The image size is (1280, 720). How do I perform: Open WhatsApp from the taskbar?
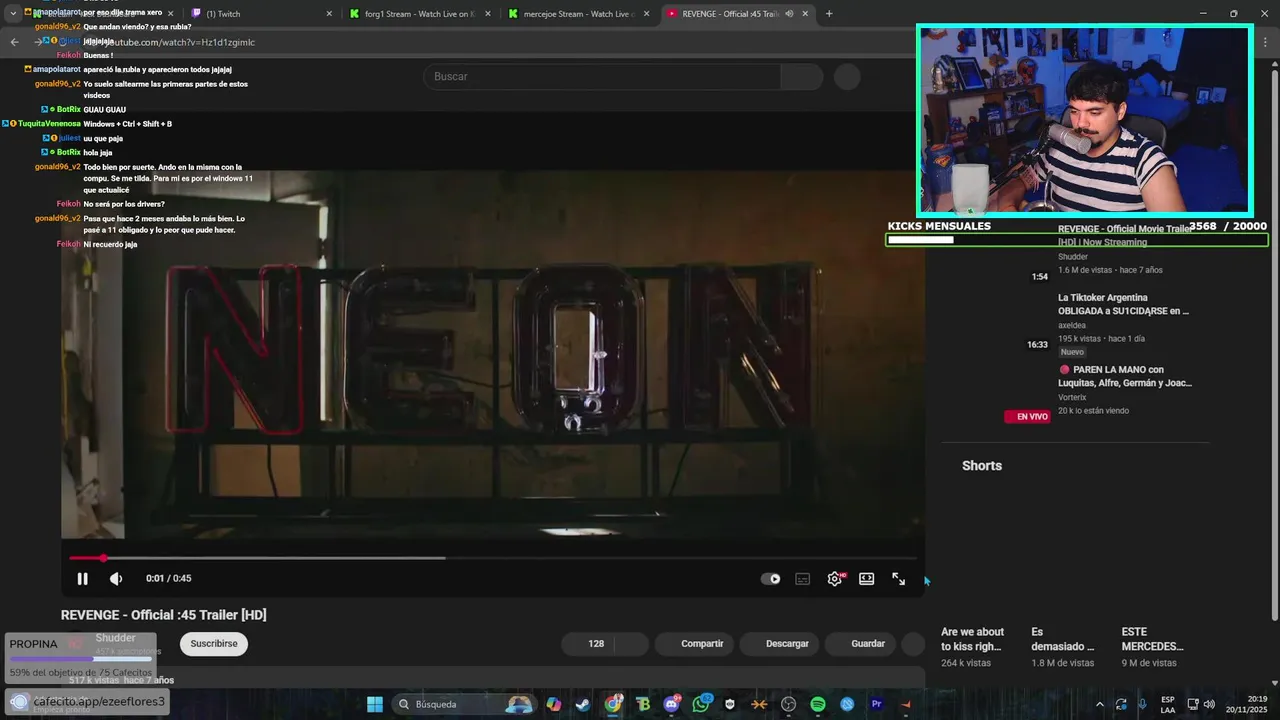click(x=701, y=704)
